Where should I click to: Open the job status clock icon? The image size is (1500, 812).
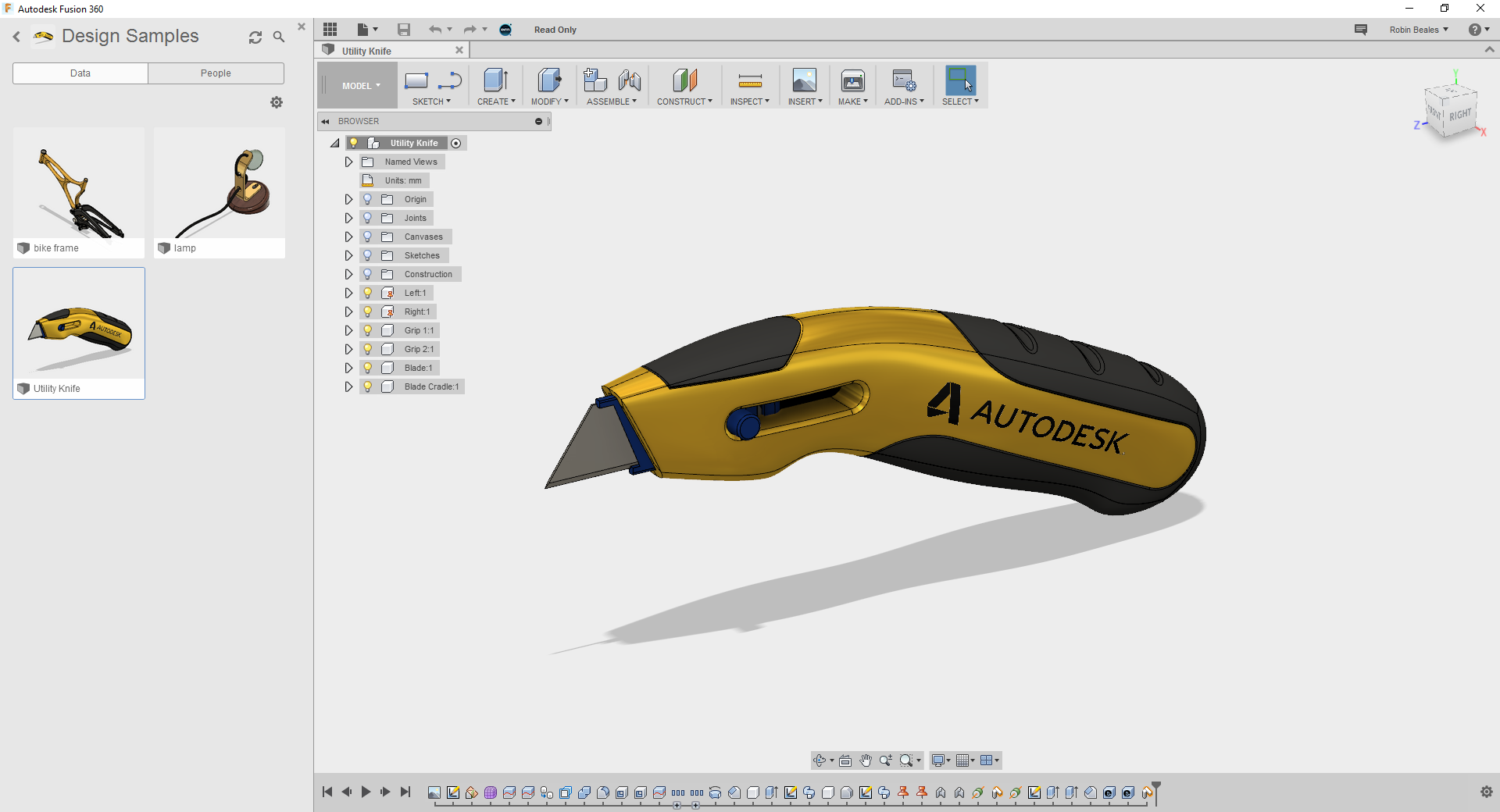(x=505, y=30)
